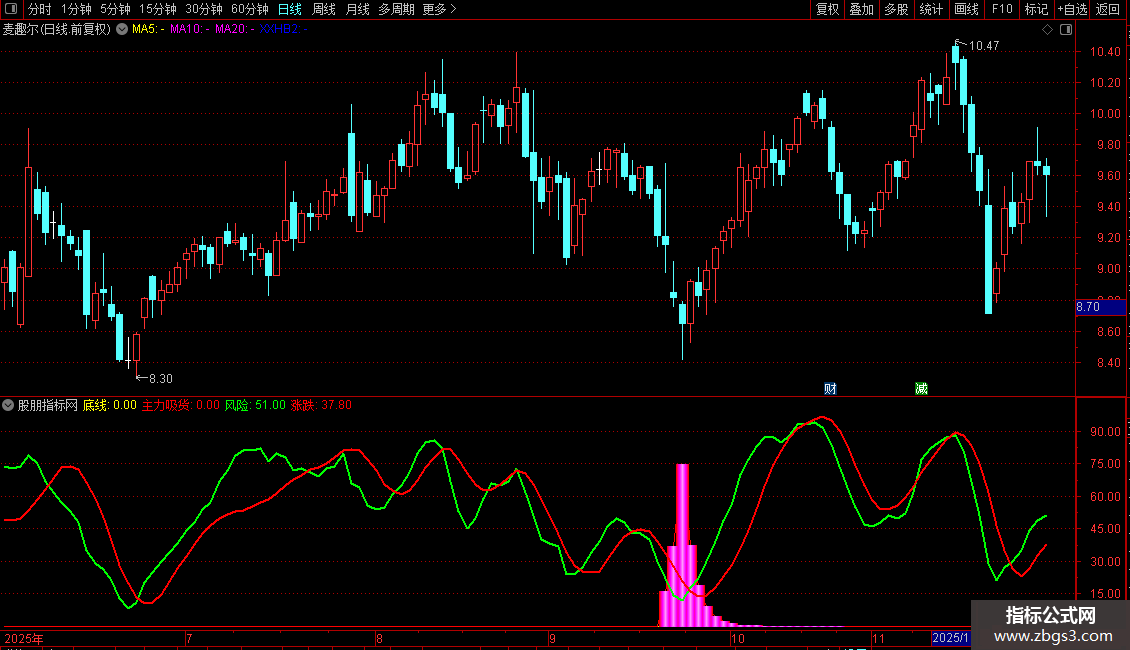Screen dimensions: 1130x650
Task: Click the 8.40 price axis label
Action: 1108,362
